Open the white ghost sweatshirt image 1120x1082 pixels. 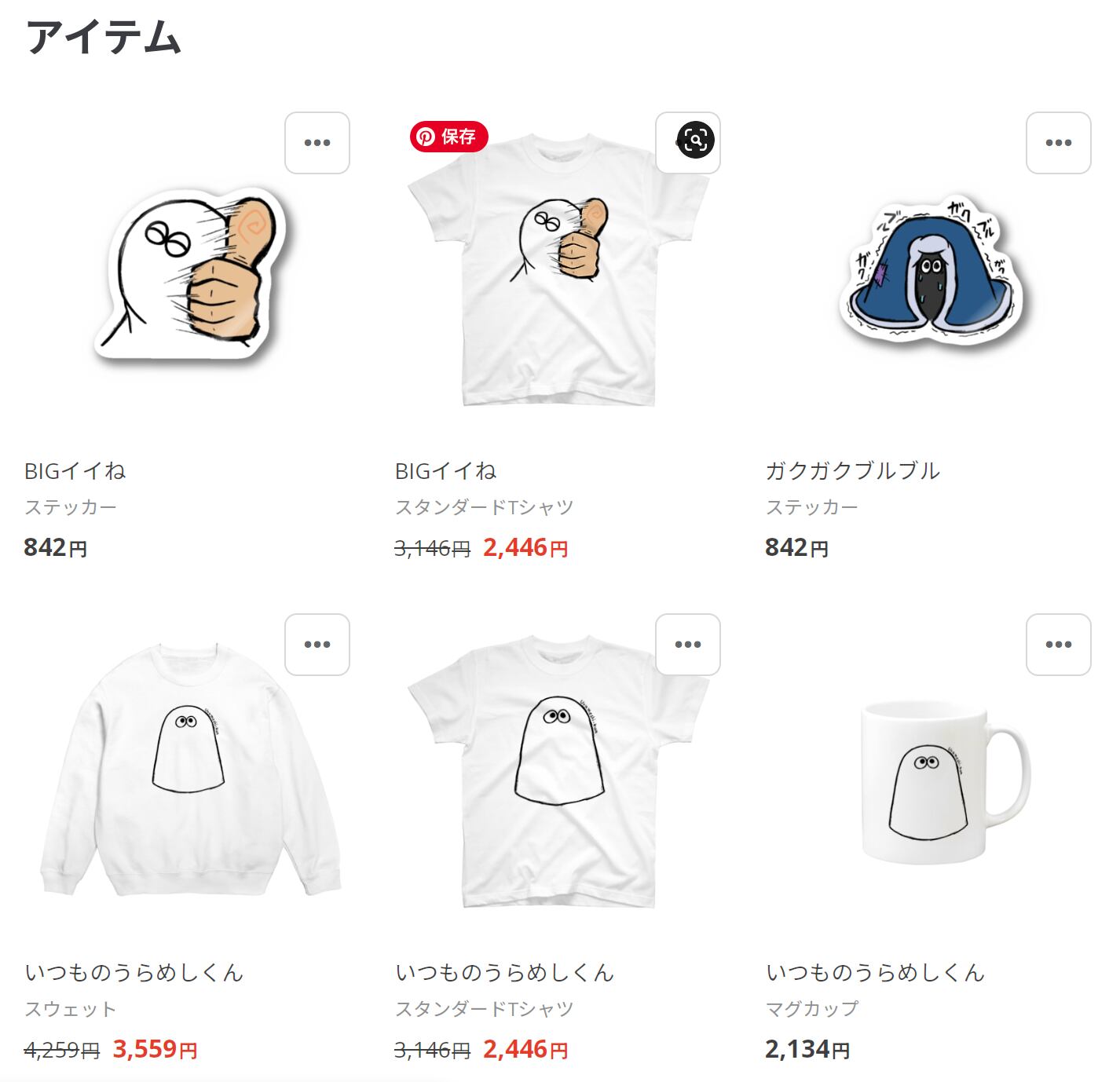[x=190, y=769]
